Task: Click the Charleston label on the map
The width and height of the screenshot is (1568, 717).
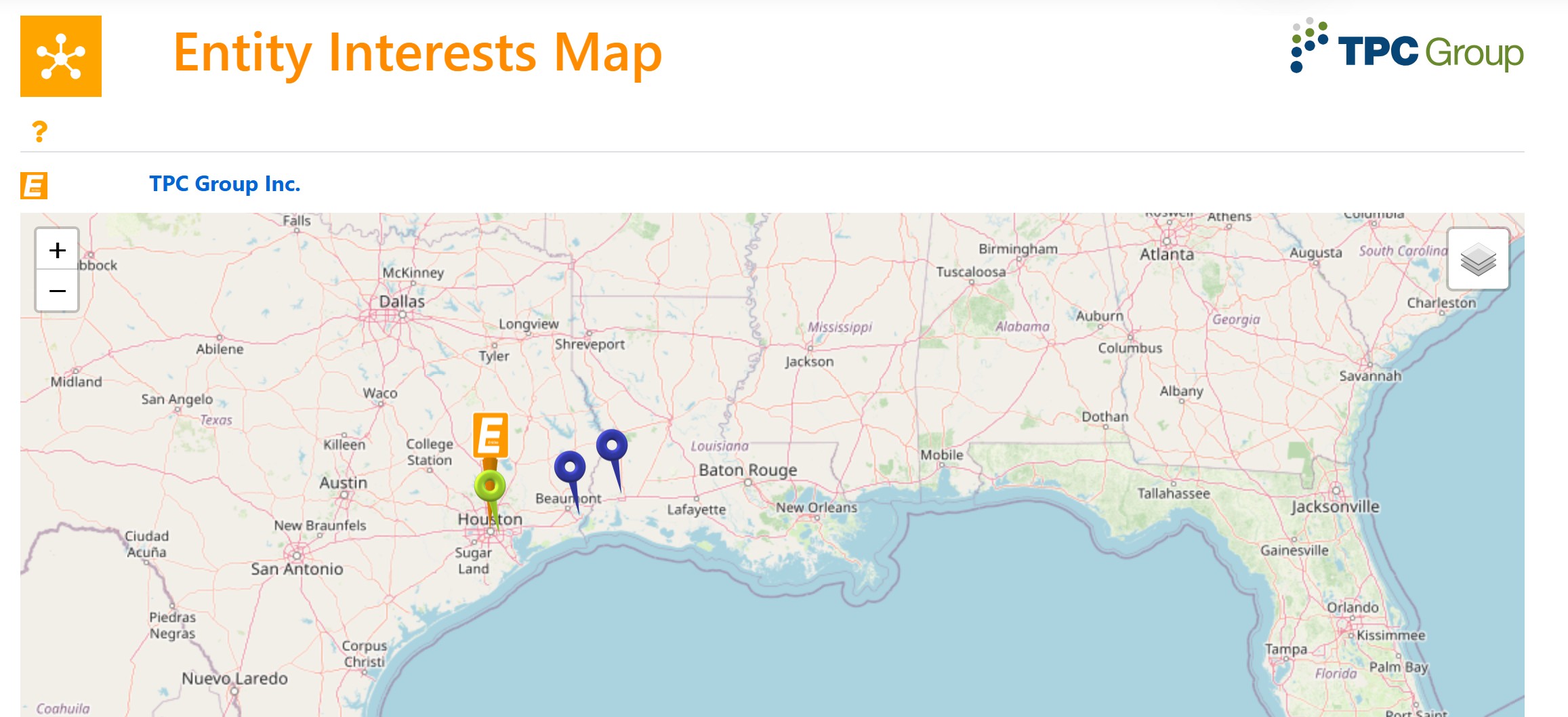Action: (x=1441, y=302)
